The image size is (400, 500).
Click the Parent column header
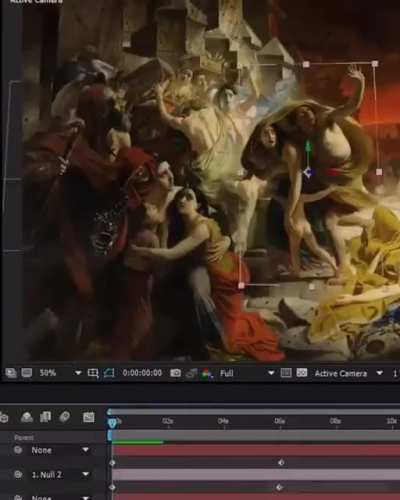(24, 437)
